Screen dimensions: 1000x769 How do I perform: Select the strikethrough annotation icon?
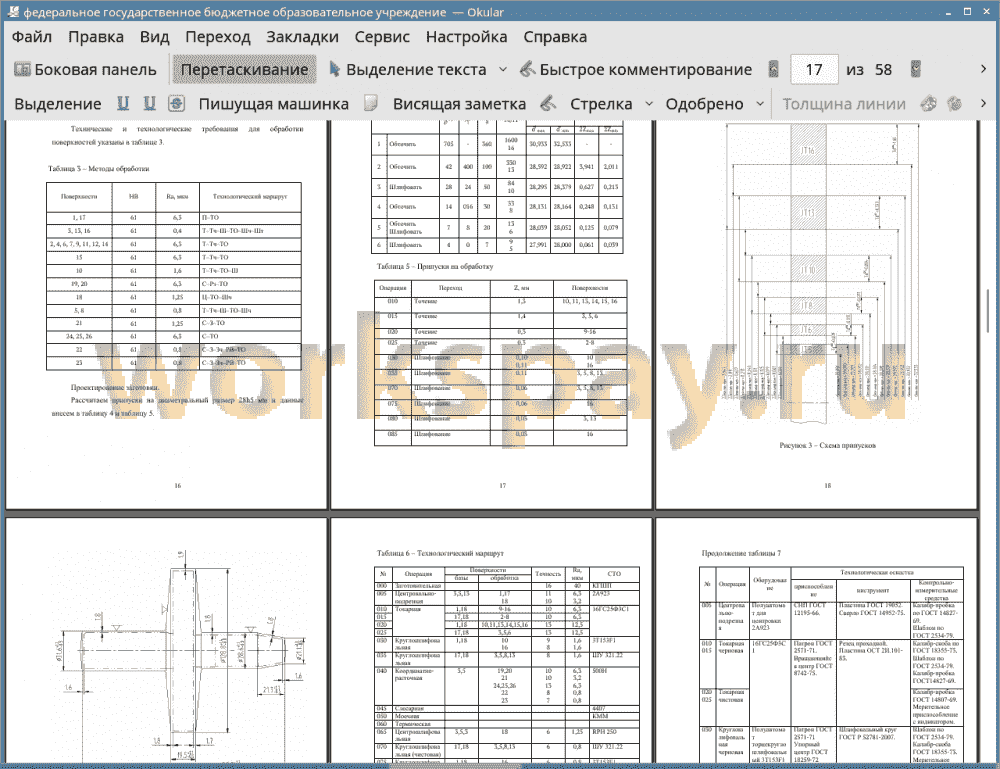(x=177, y=103)
